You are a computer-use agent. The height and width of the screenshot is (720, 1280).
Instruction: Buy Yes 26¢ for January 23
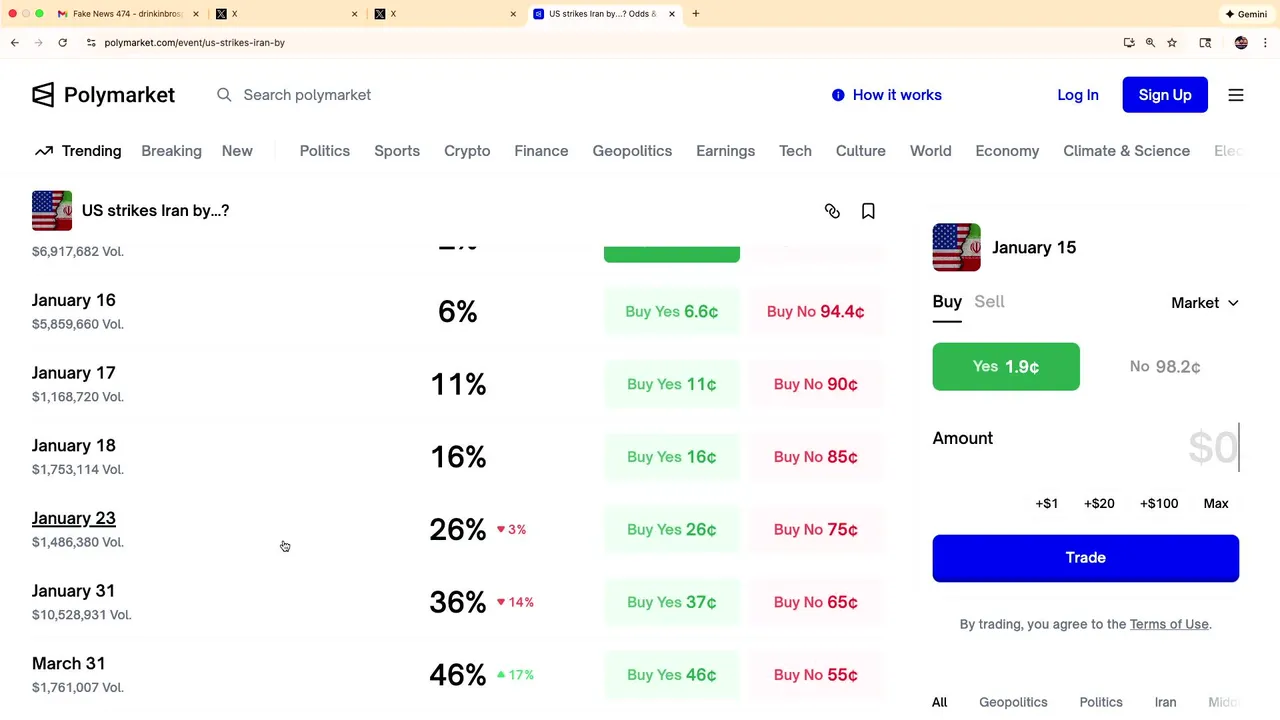pyautogui.click(x=672, y=530)
